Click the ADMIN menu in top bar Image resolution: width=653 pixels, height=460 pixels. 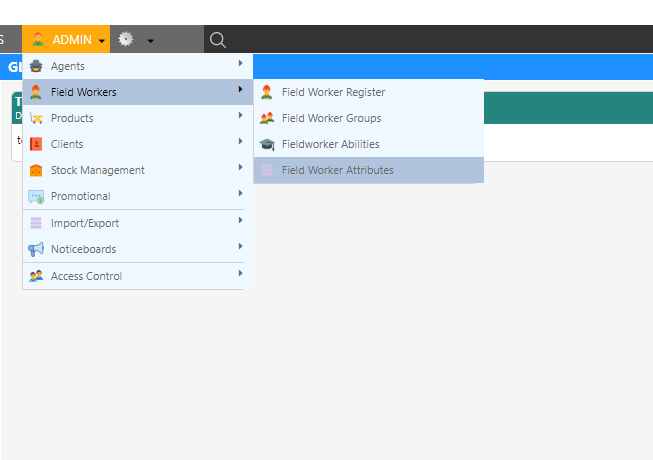[x=67, y=40]
